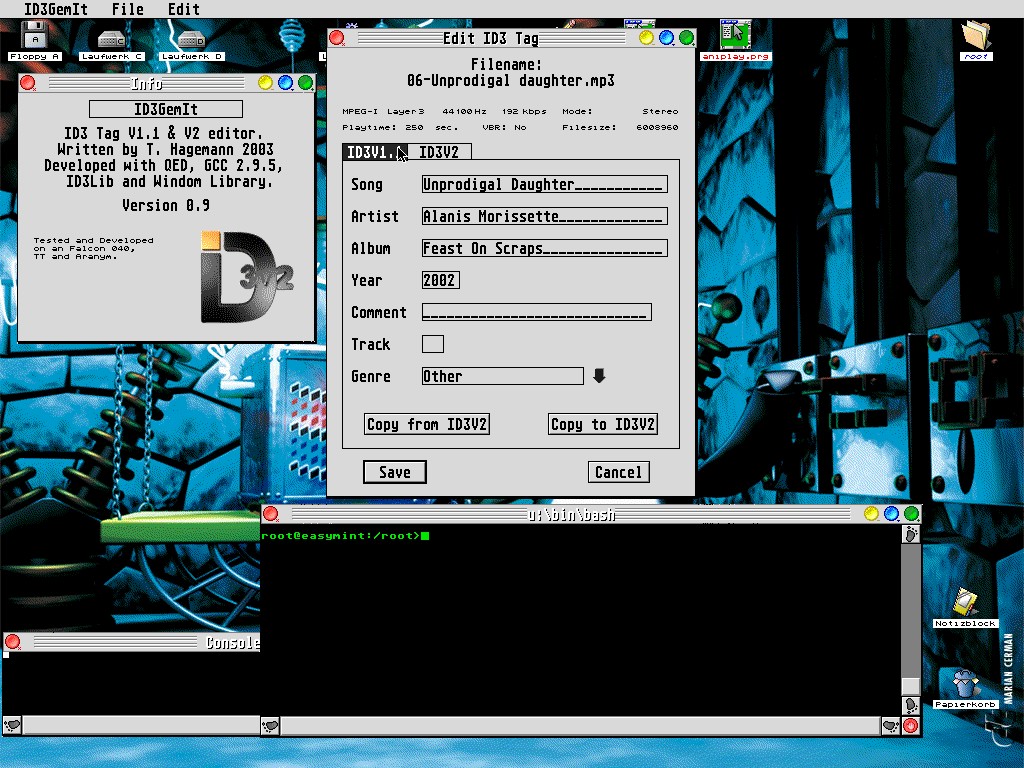Viewport: 1024px width, 768px height.
Task: Click the Copy to ID3V2 button
Action: tap(602, 424)
